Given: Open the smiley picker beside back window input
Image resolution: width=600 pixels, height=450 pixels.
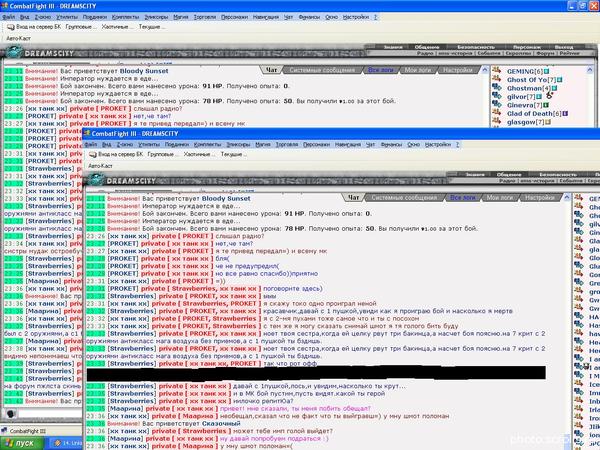Looking at the screenshot, I should tap(11, 414).
